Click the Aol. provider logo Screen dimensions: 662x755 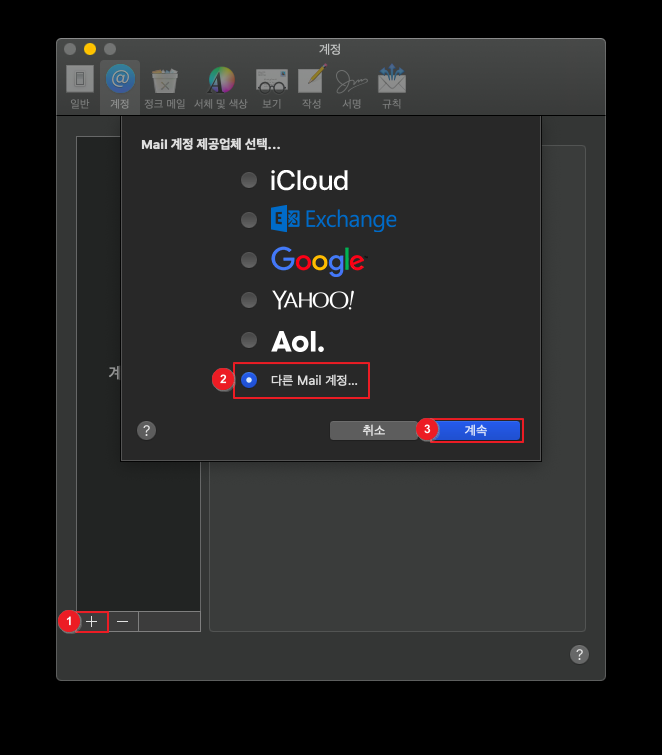click(x=298, y=341)
